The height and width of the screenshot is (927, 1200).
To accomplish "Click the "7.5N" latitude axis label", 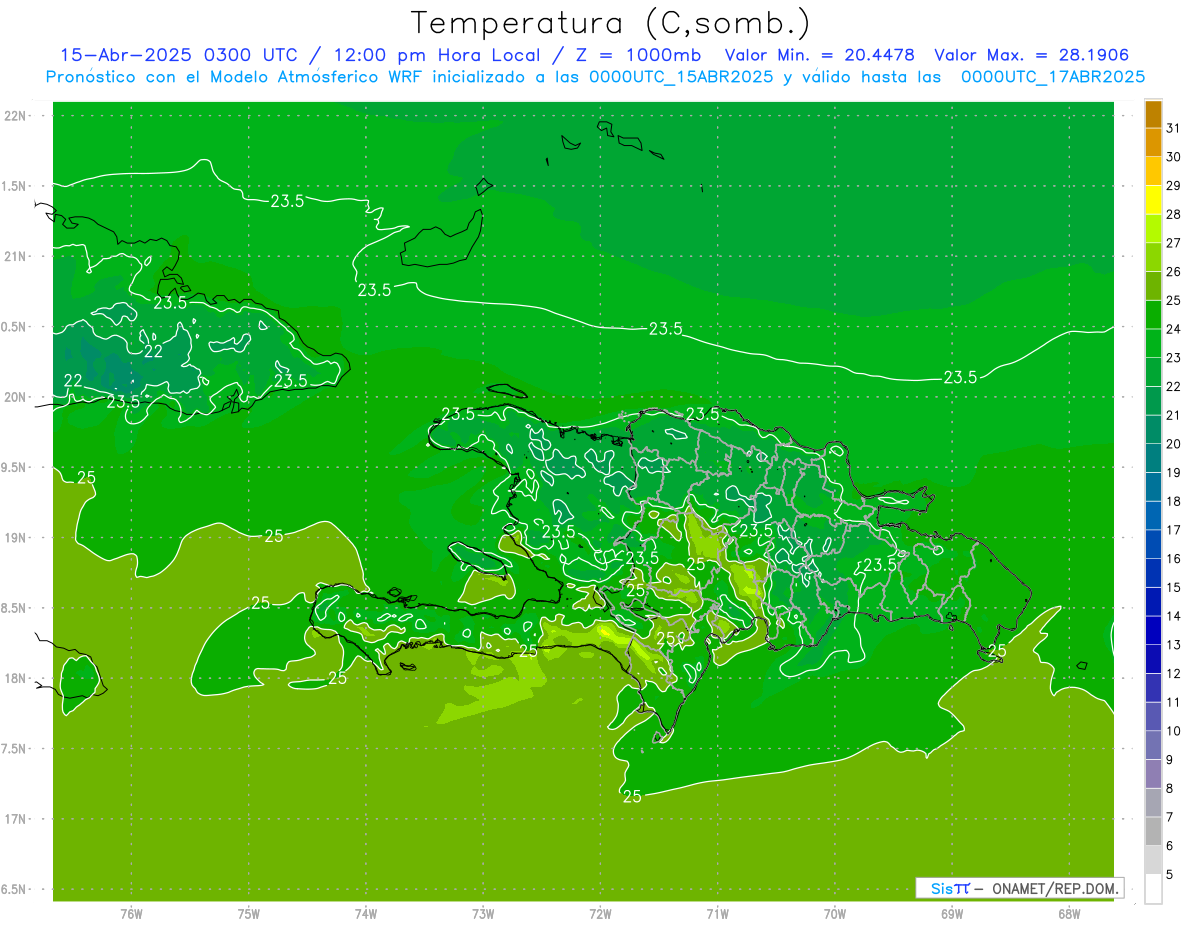I will tap(16, 748).
